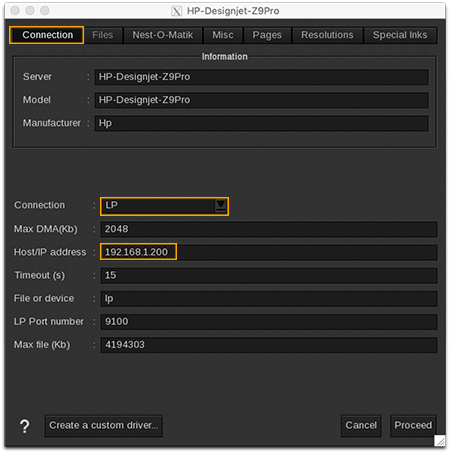This screenshot has height=453, width=450.
Task: Click the LP Port number label
Action: coord(49,322)
